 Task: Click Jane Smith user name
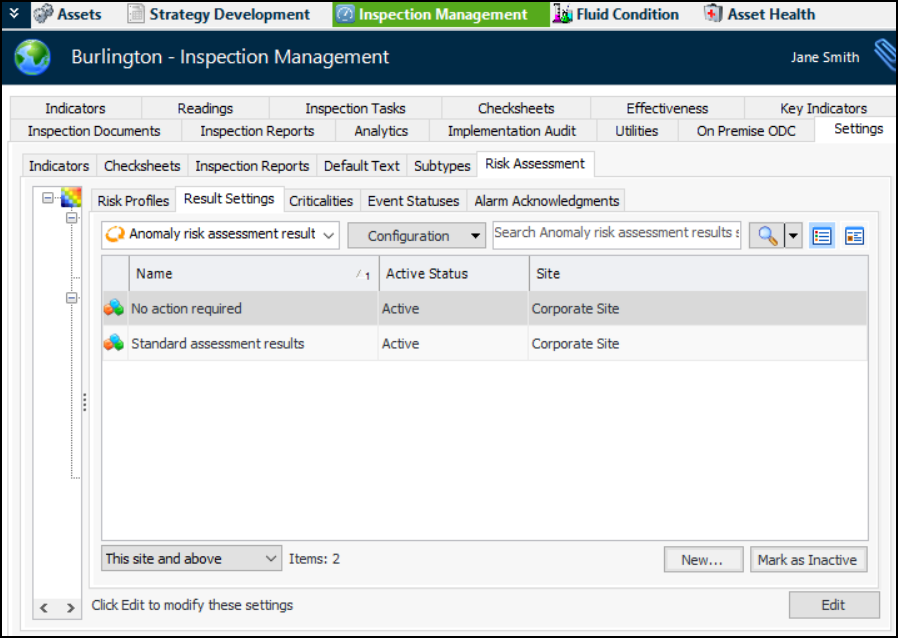point(825,57)
